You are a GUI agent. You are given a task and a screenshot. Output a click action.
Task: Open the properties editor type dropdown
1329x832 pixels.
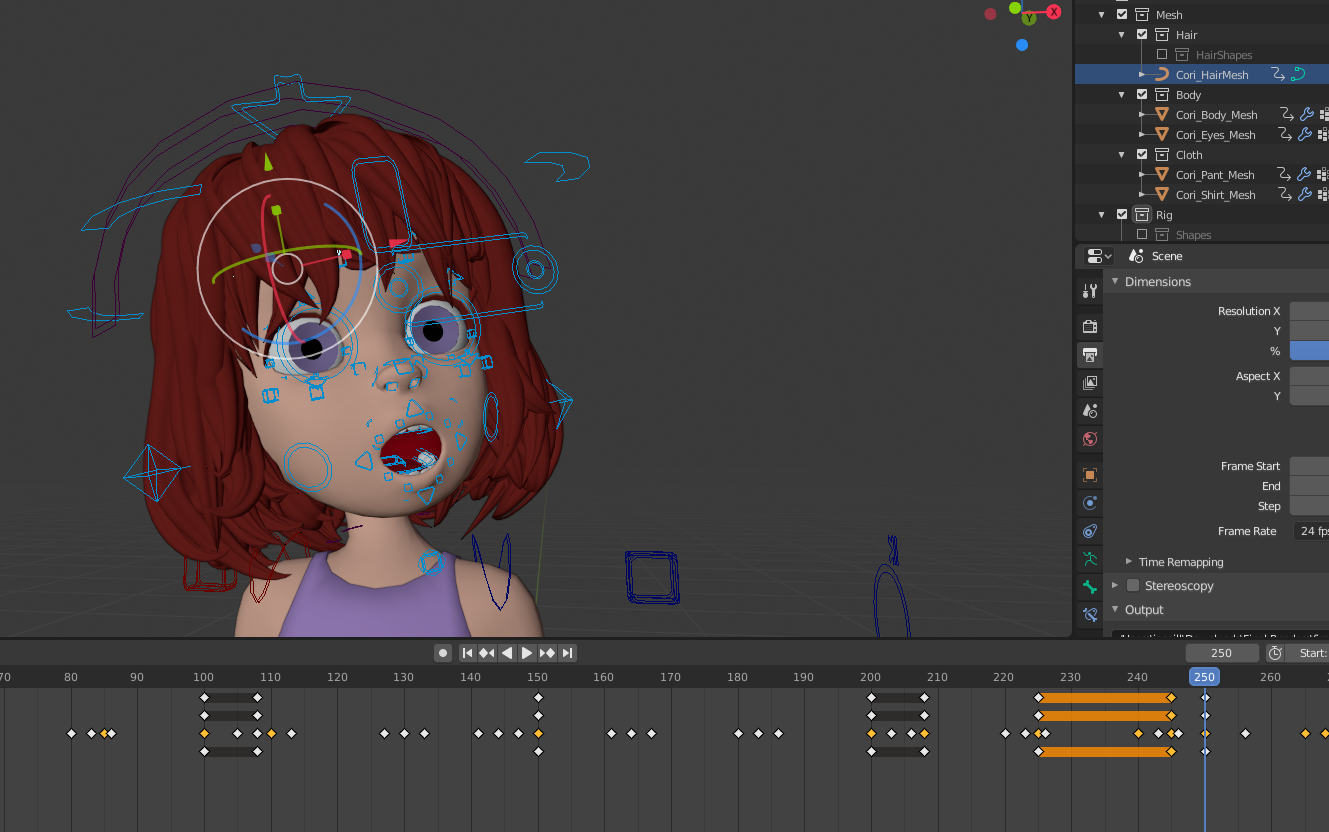[1099, 256]
